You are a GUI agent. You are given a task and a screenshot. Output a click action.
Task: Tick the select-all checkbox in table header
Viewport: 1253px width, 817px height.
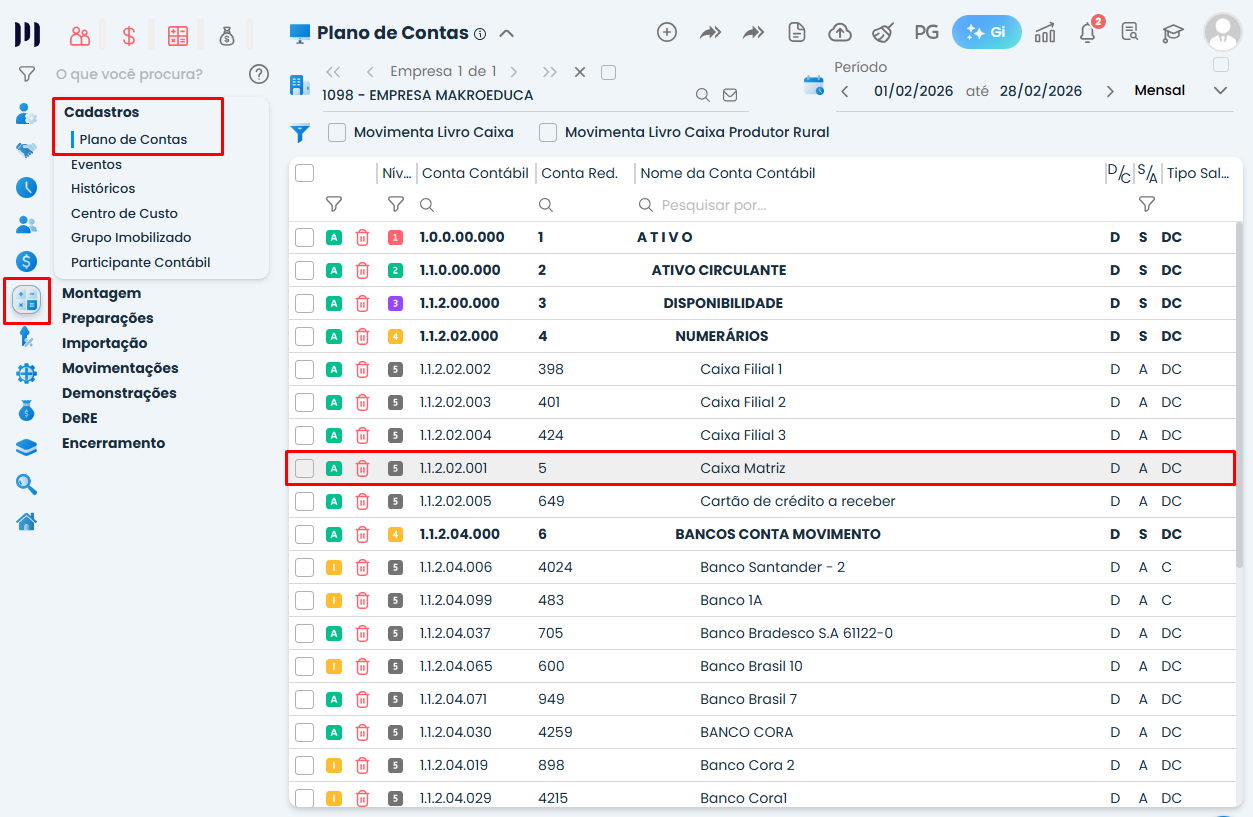(305, 173)
